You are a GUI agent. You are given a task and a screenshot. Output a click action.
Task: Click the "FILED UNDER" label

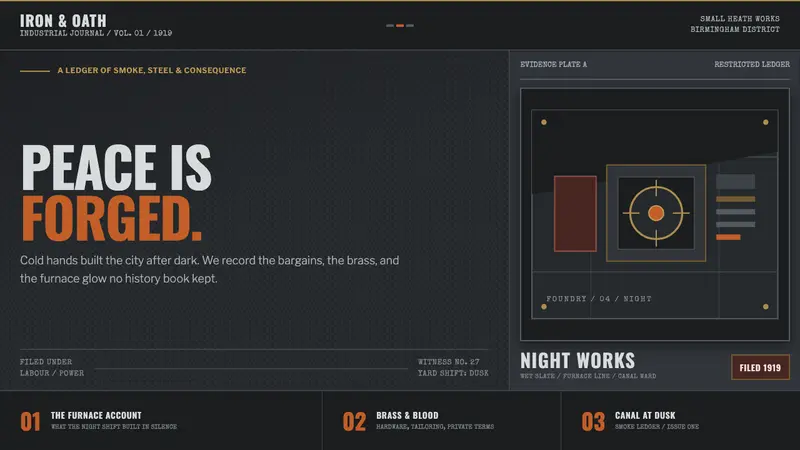coord(46,362)
